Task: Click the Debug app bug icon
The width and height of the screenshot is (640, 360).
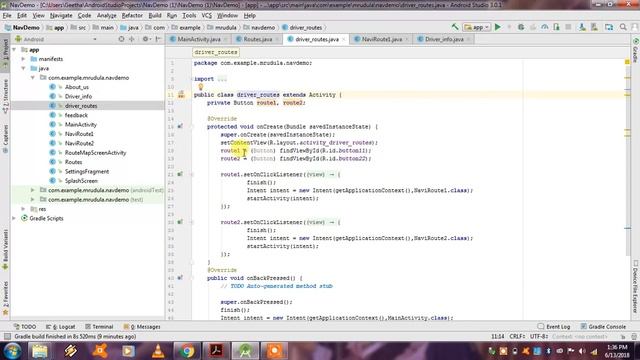Action: [x=521, y=27]
